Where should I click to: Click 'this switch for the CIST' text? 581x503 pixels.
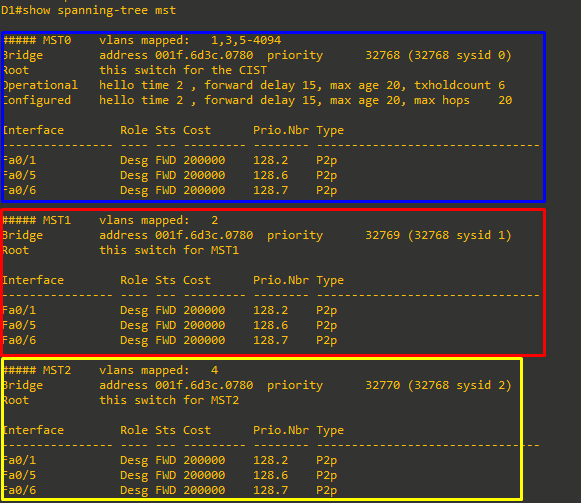pyautogui.click(x=183, y=70)
